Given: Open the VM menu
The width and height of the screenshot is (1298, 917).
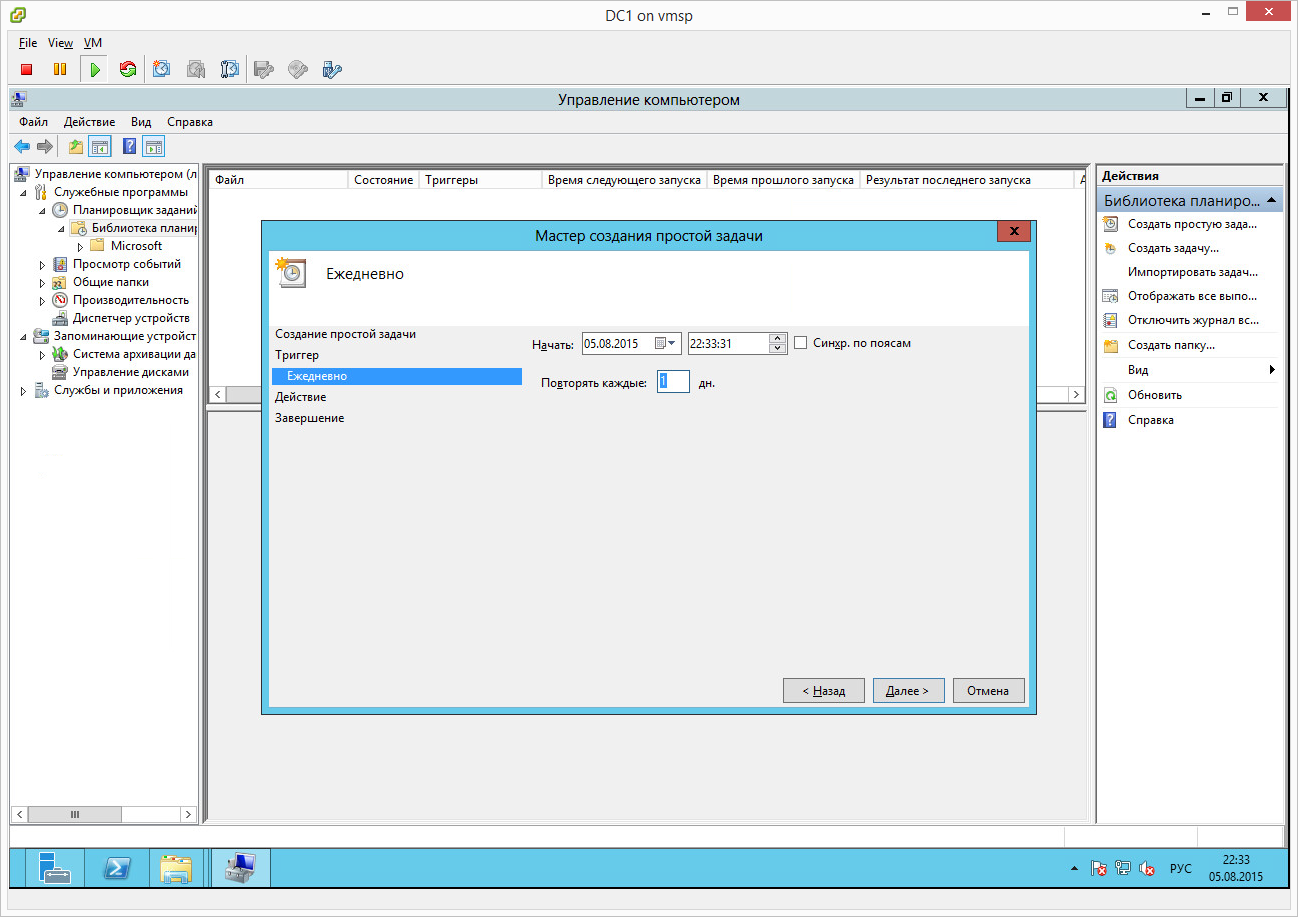Looking at the screenshot, I should point(93,43).
